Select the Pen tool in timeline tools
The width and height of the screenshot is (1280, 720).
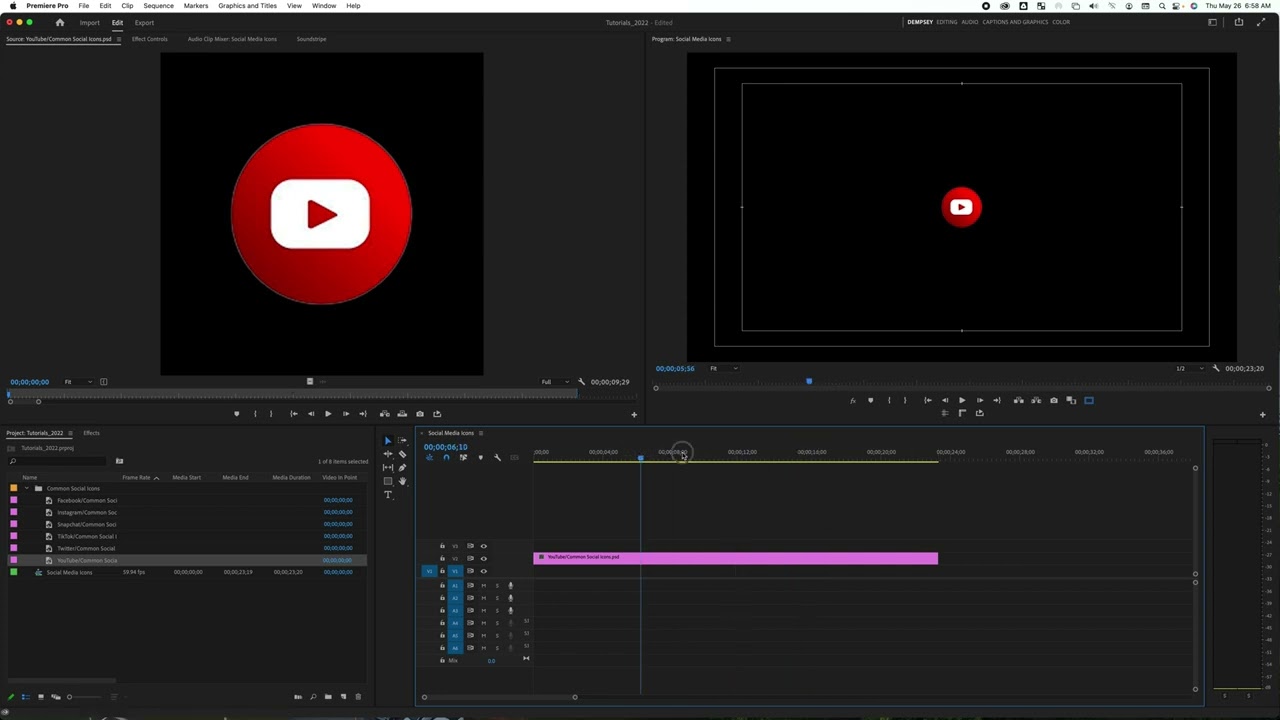[x=402, y=467]
